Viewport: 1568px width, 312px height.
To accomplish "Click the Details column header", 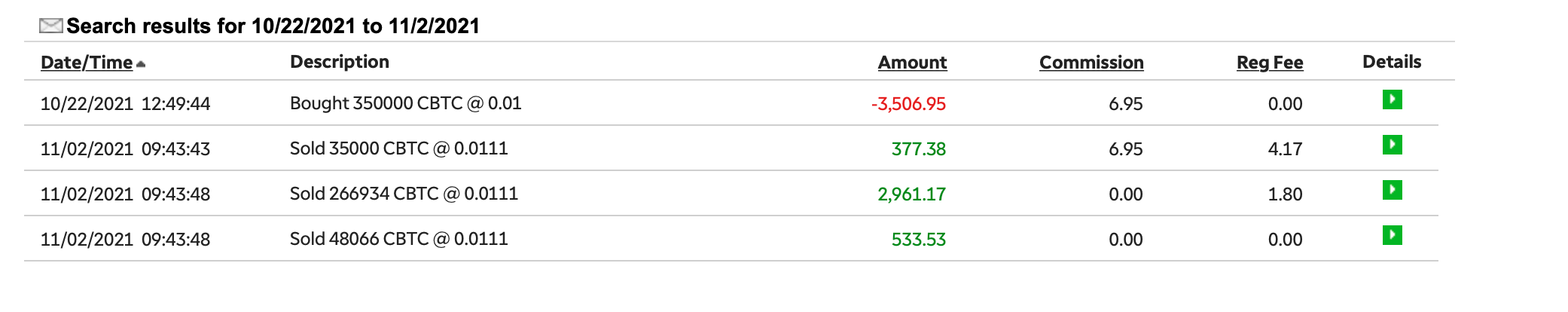I will [1392, 62].
